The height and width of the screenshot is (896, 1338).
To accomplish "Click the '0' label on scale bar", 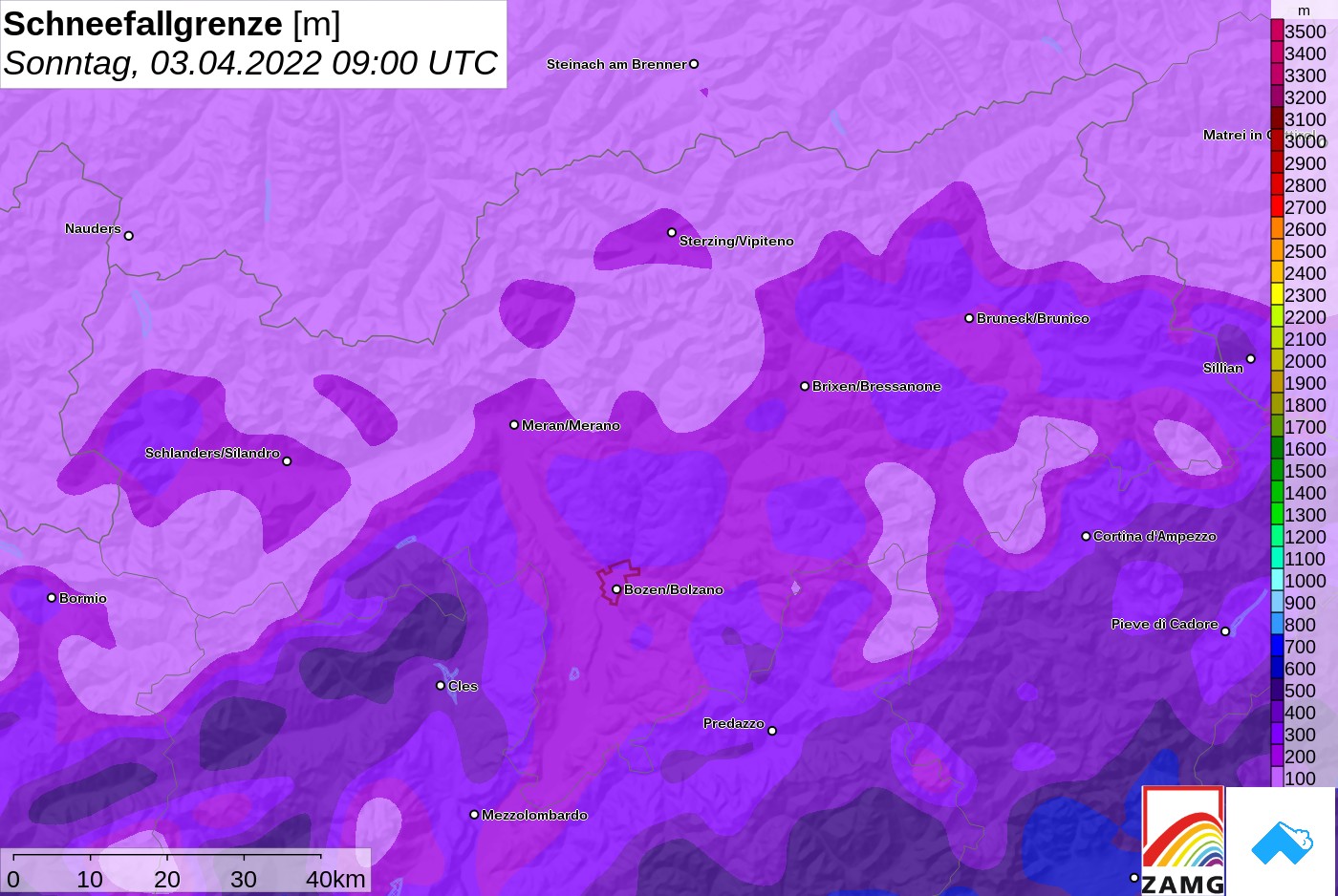I will (x=13, y=880).
